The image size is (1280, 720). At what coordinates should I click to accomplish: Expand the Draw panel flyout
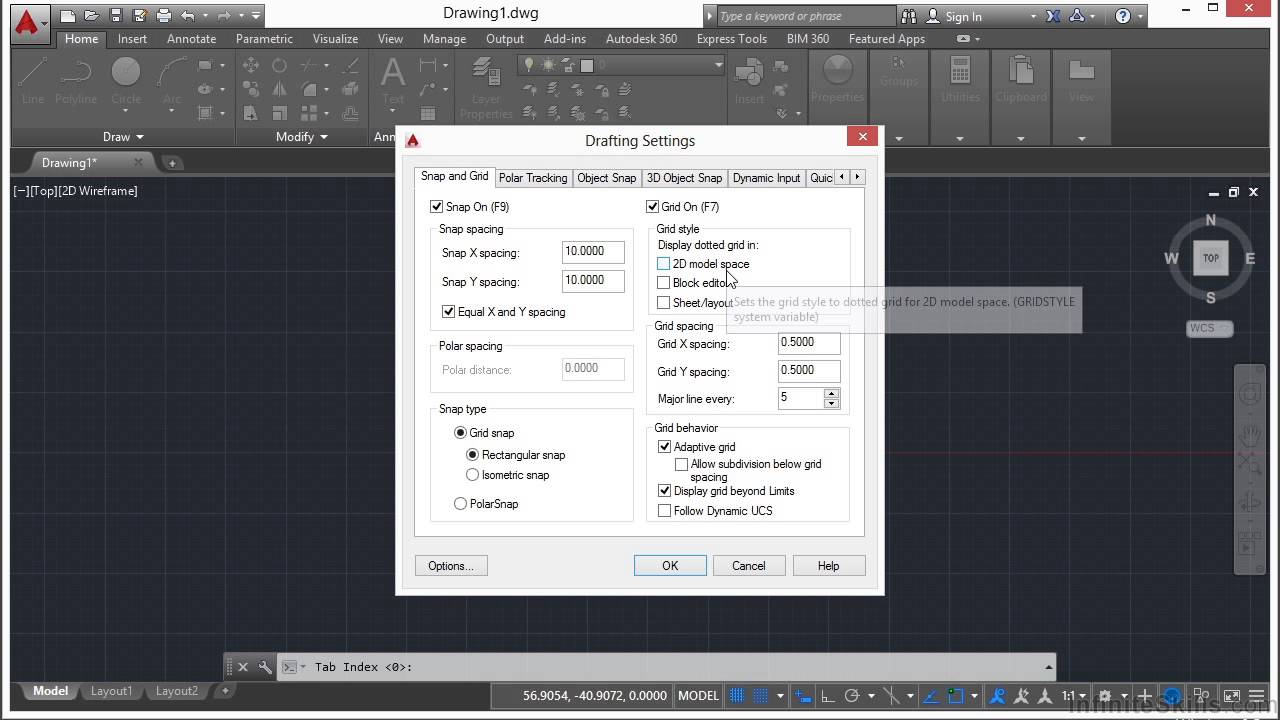(124, 137)
